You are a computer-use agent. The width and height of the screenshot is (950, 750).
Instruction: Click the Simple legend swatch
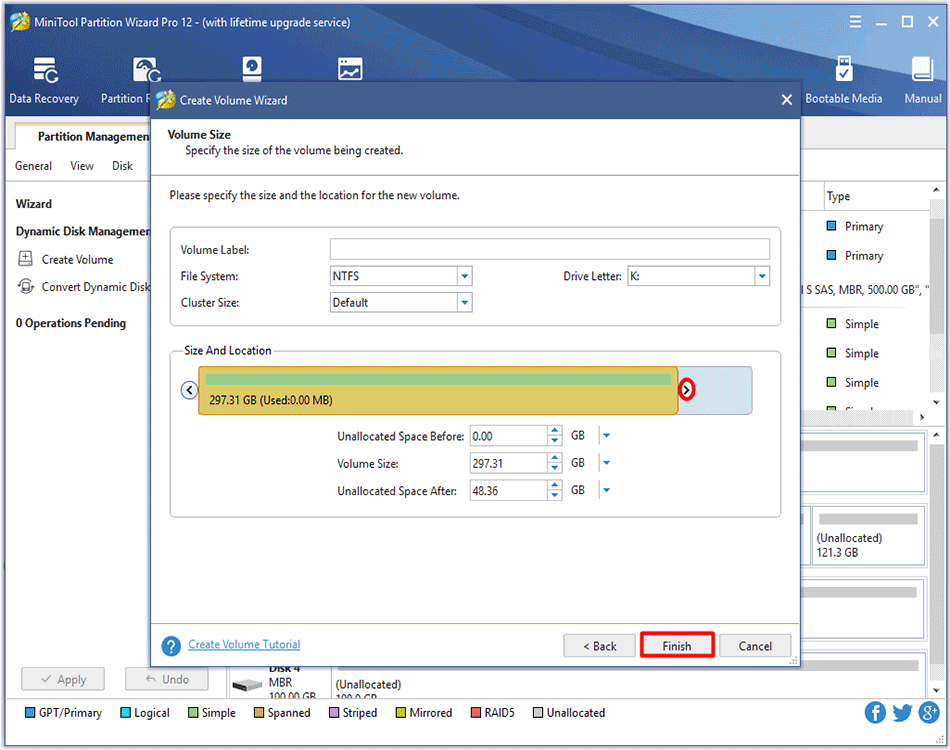(x=193, y=712)
